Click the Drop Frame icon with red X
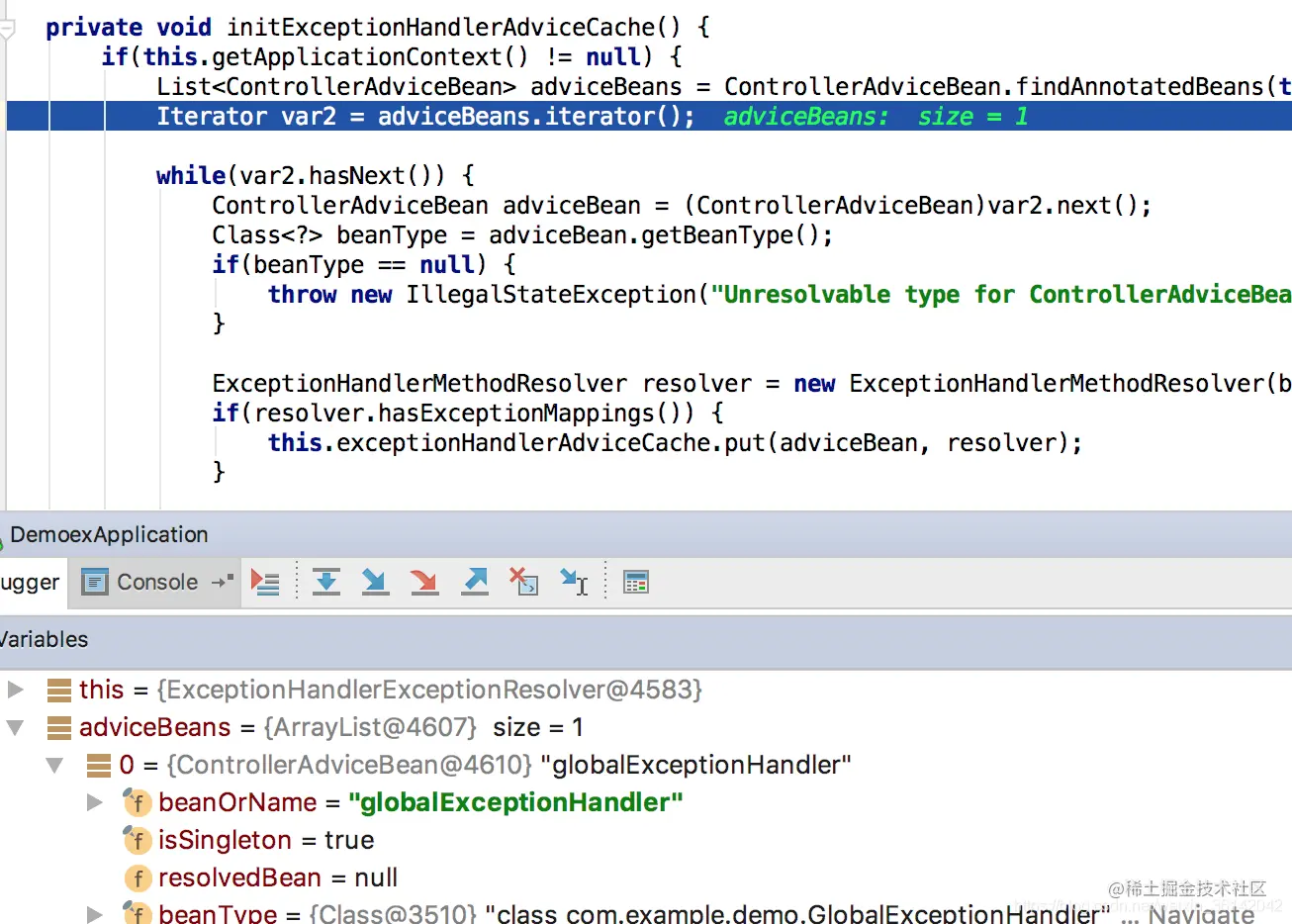1292x924 pixels. [523, 582]
